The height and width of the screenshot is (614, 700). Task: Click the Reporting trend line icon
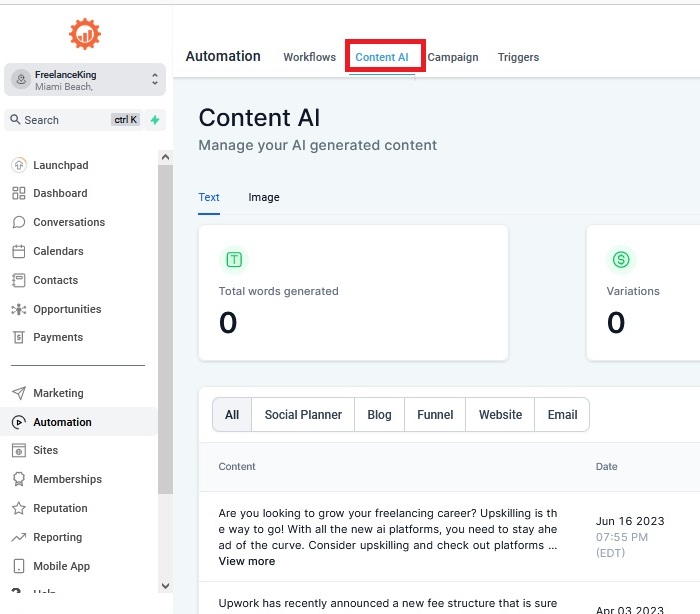pyautogui.click(x=18, y=537)
